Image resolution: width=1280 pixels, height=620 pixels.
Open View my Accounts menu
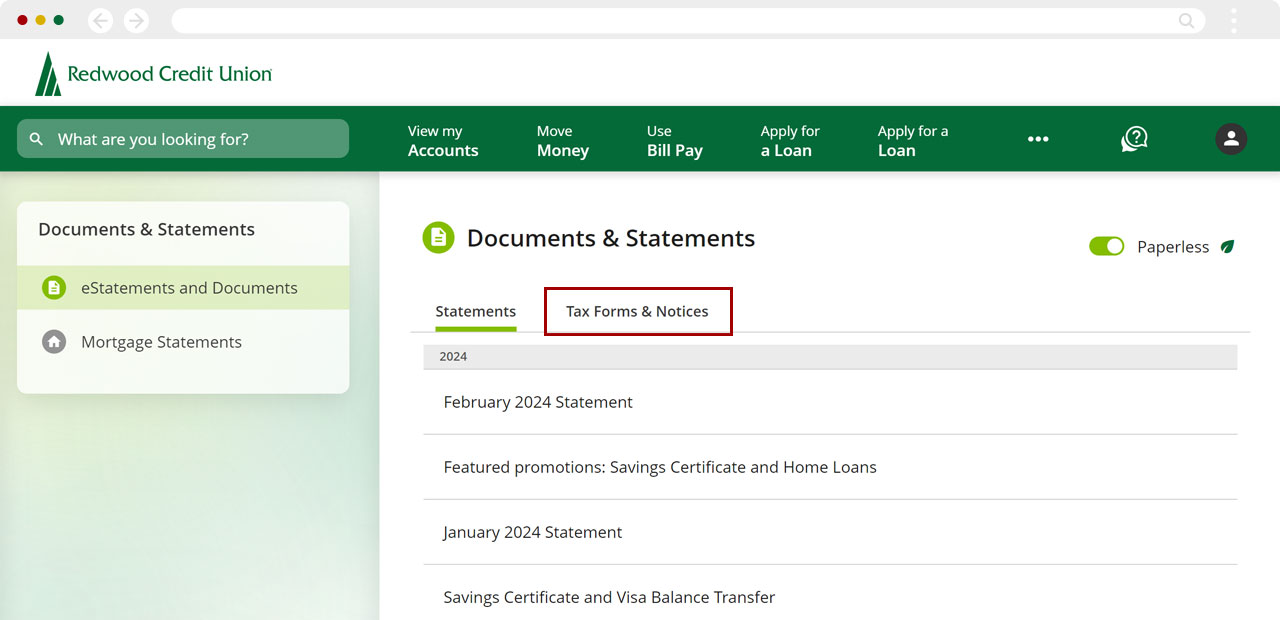[443, 141]
